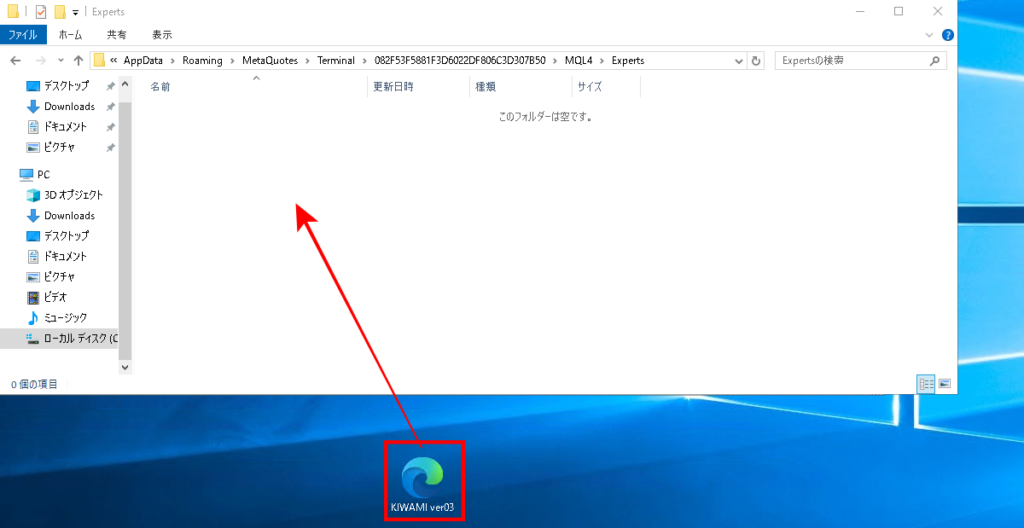Click navigation pane scroll up arrow

125,84
